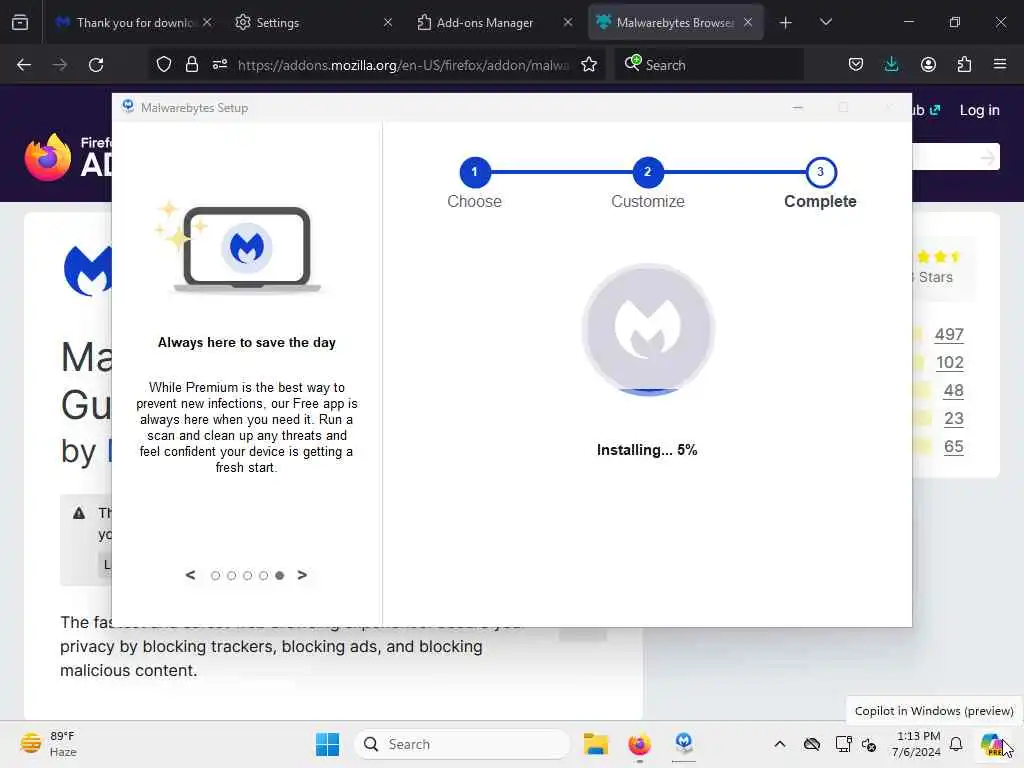The height and width of the screenshot is (768, 1024).
Task: Open Copilot in Windows preview
Action: pos(992,744)
